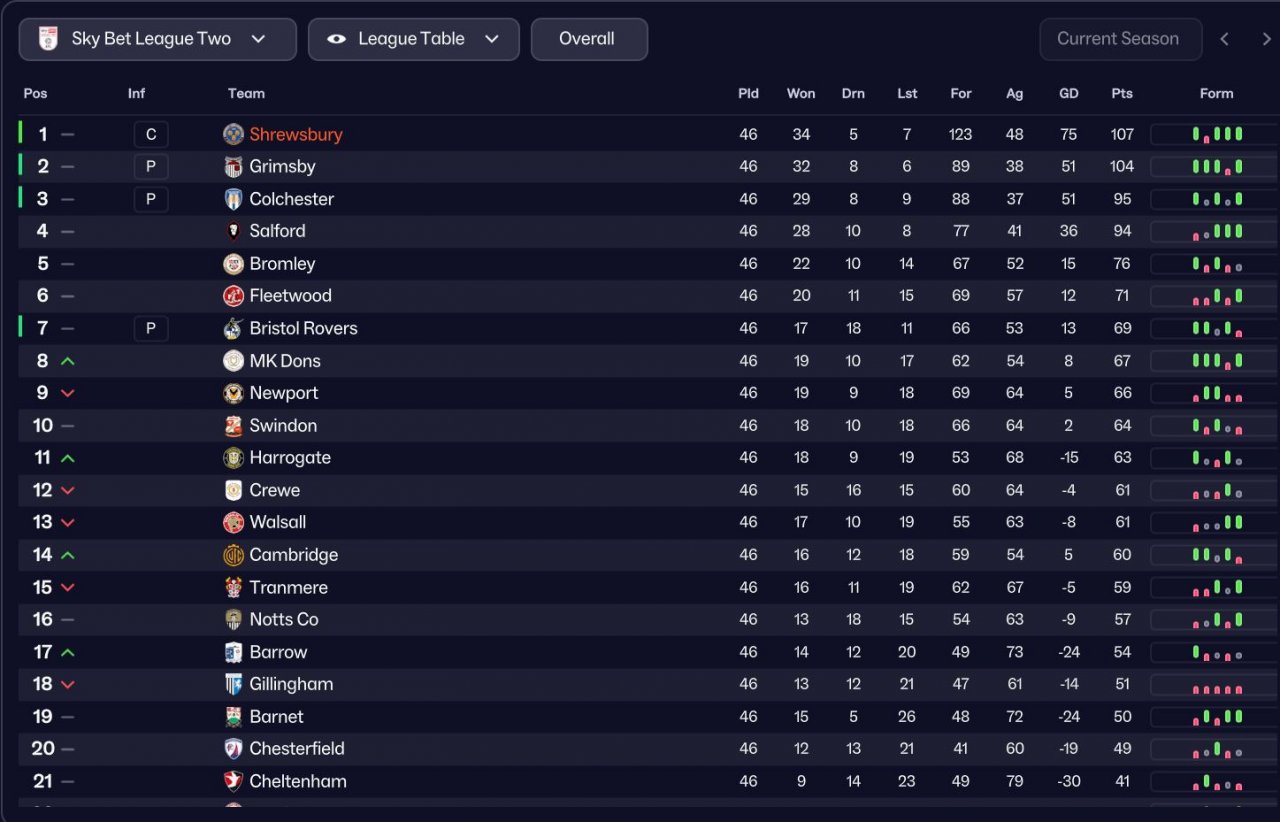The width and height of the screenshot is (1280, 822).
Task: Open the Colchester team link
Action: pyautogui.click(x=291, y=199)
